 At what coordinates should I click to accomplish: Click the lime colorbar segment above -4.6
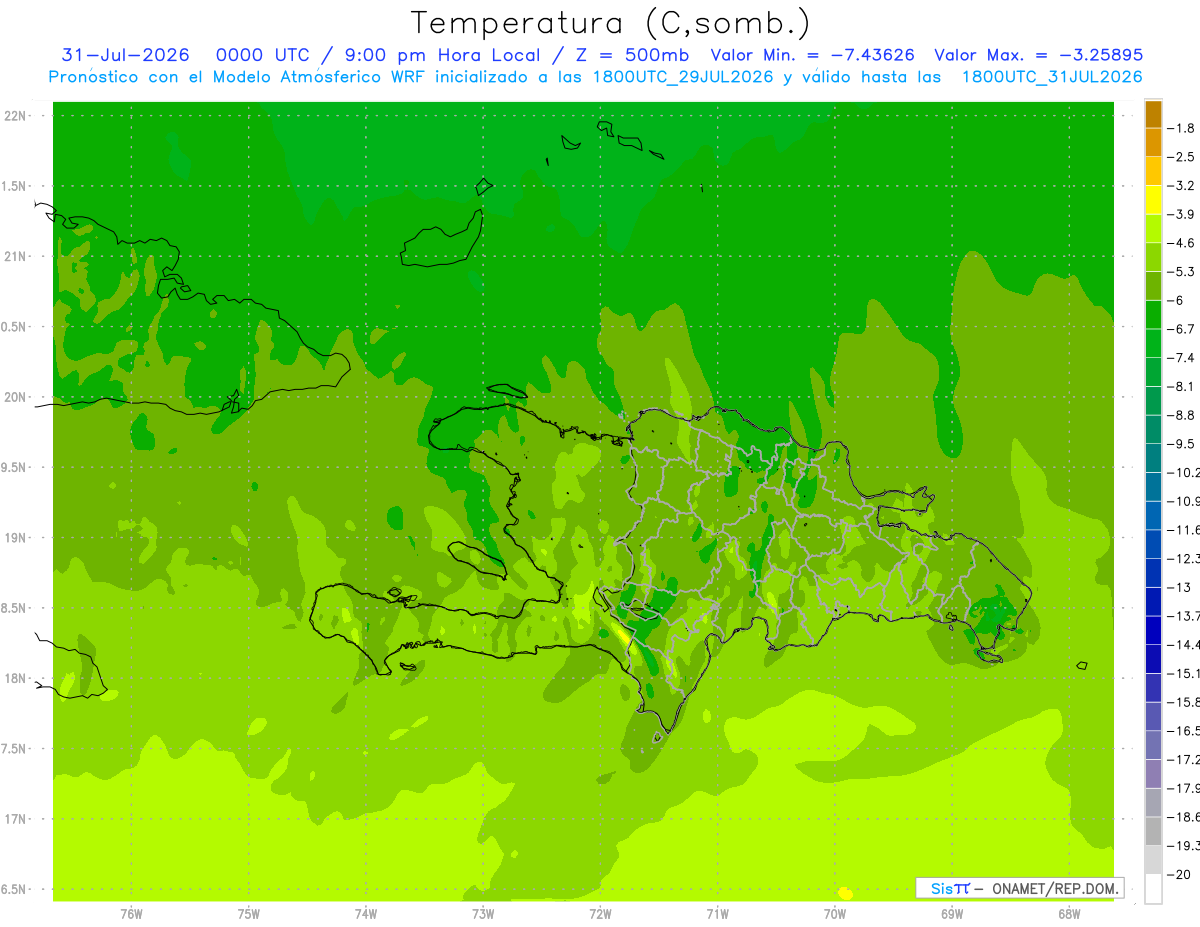tap(1153, 228)
